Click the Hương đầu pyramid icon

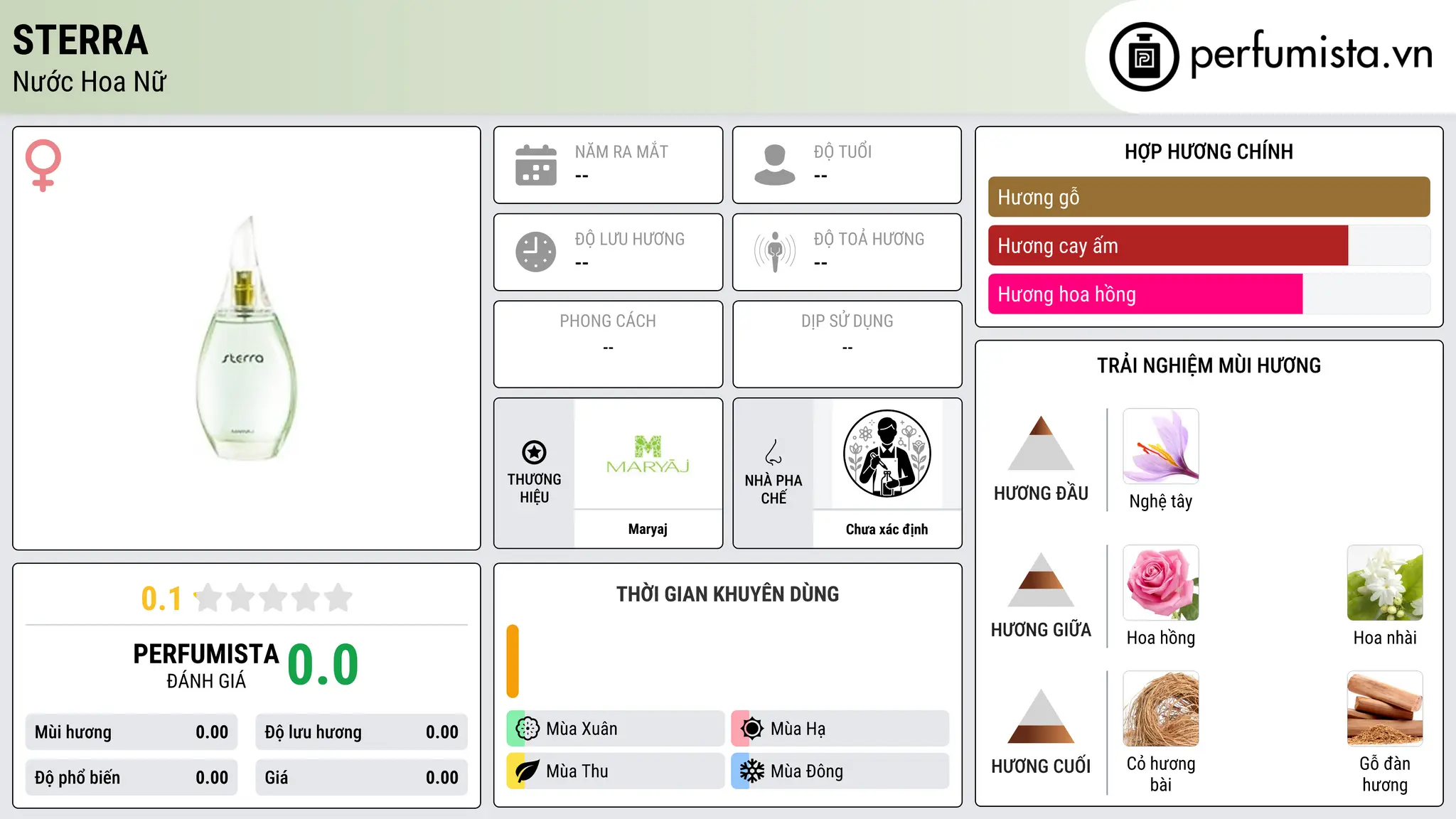[1041, 443]
